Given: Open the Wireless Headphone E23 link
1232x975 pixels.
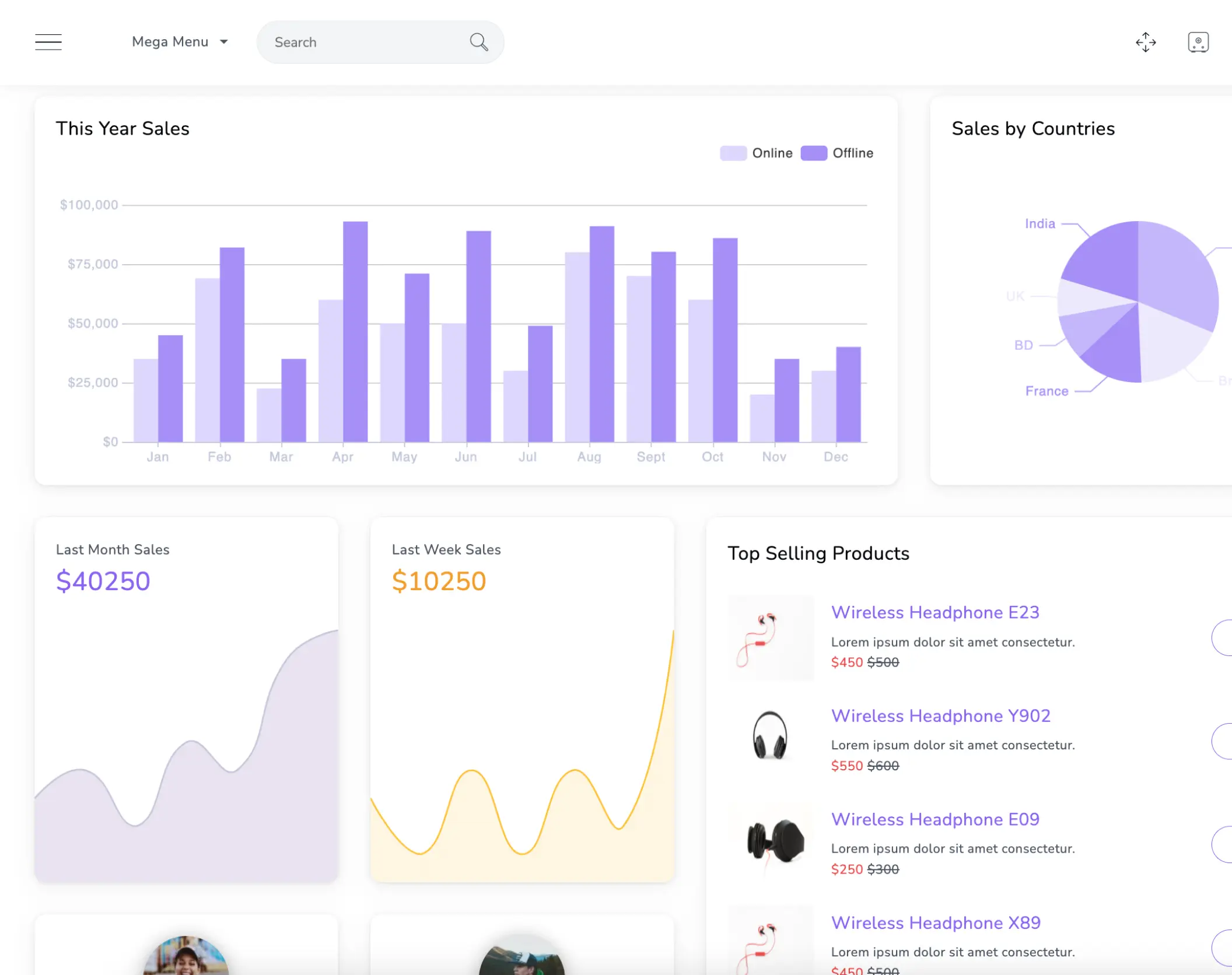Looking at the screenshot, I should (x=935, y=612).
